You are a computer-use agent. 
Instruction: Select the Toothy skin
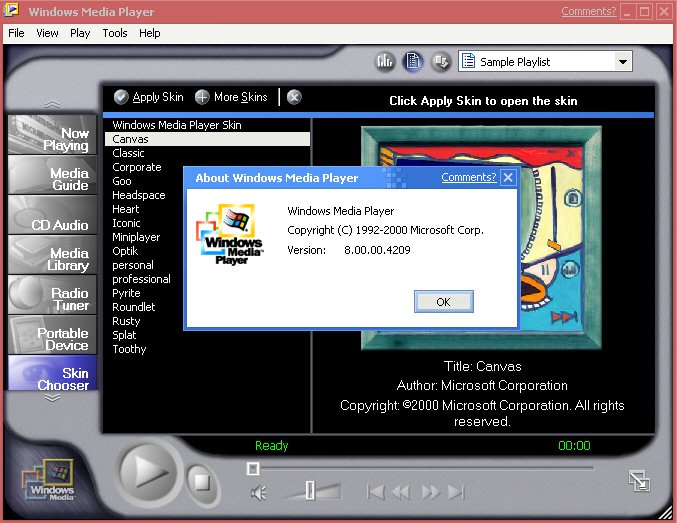point(129,349)
